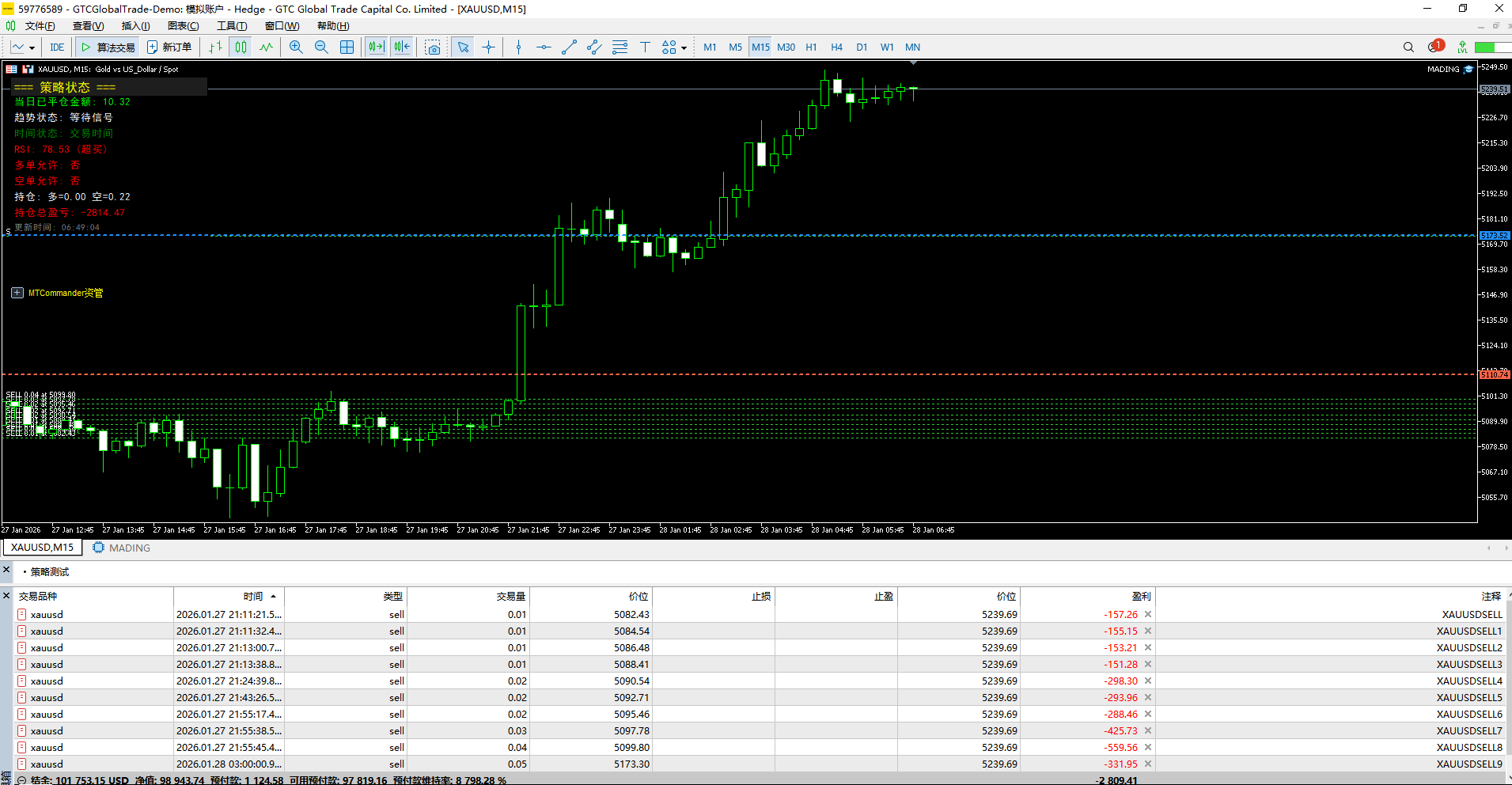Switch to H1 timeframe
This screenshot has width=1512, height=785.
(811, 47)
